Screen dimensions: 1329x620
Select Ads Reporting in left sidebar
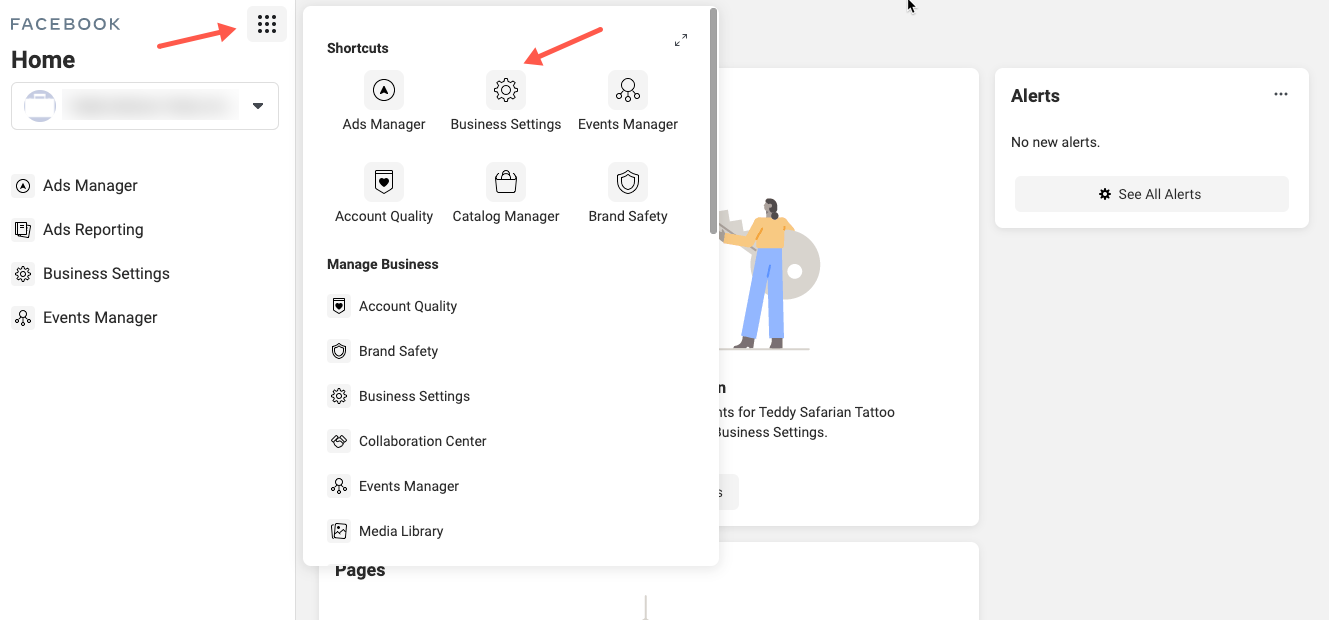(x=93, y=230)
